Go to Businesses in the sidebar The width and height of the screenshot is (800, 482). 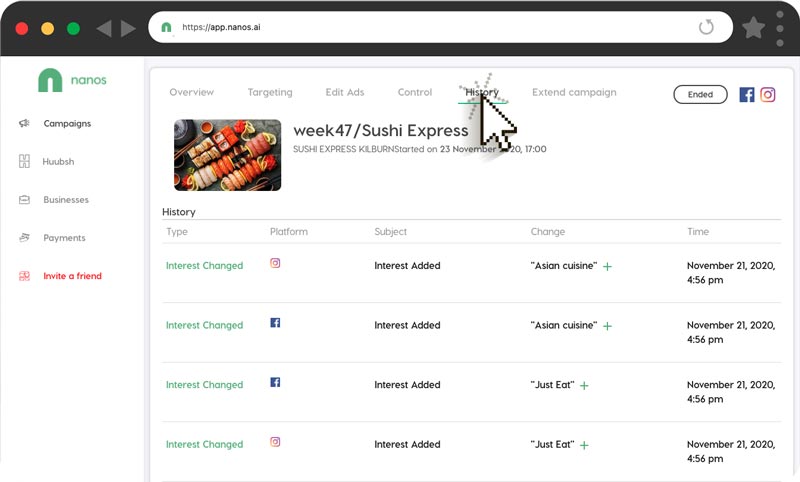click(66, 200)
